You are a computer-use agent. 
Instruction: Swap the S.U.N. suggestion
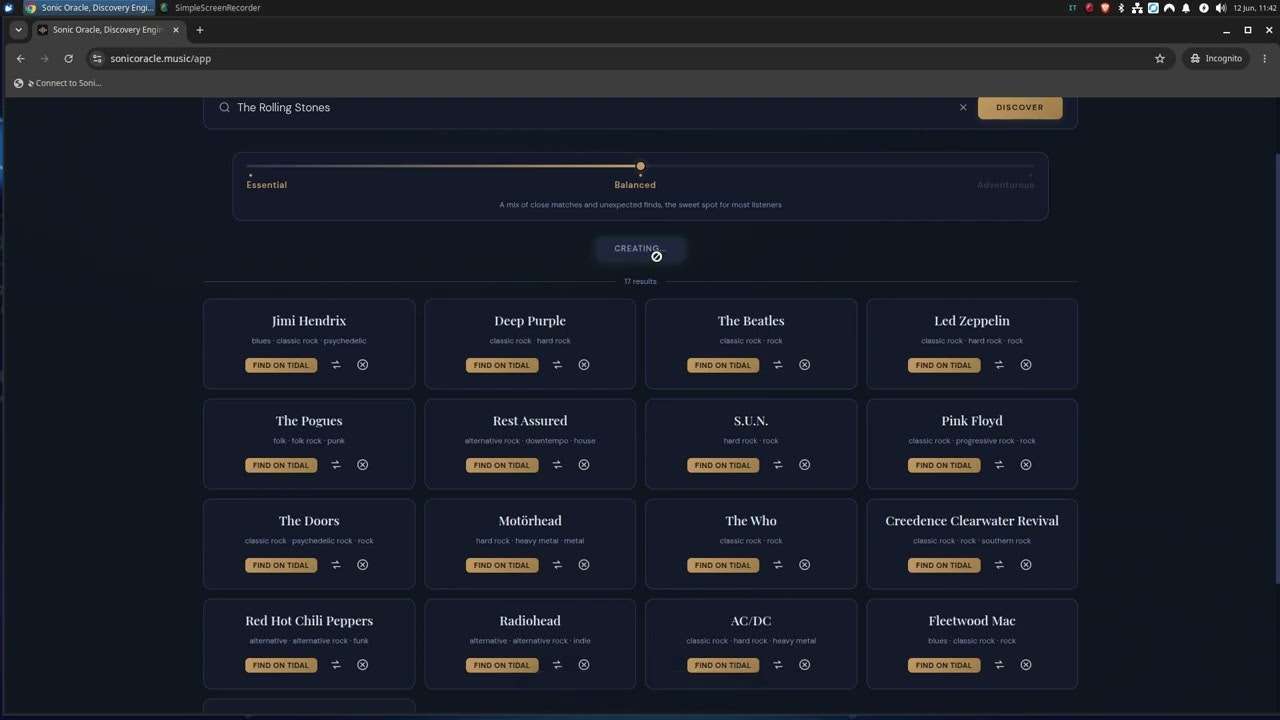(x=778, y=465)
